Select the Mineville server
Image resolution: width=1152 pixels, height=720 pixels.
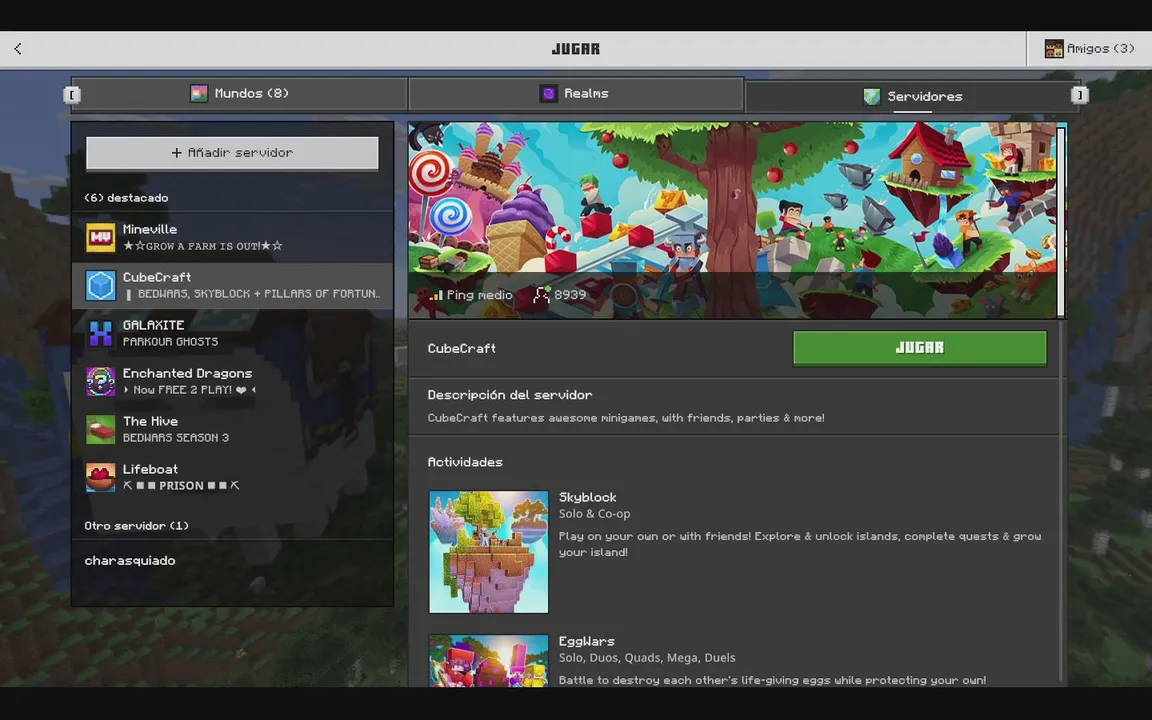click(232, 237)
